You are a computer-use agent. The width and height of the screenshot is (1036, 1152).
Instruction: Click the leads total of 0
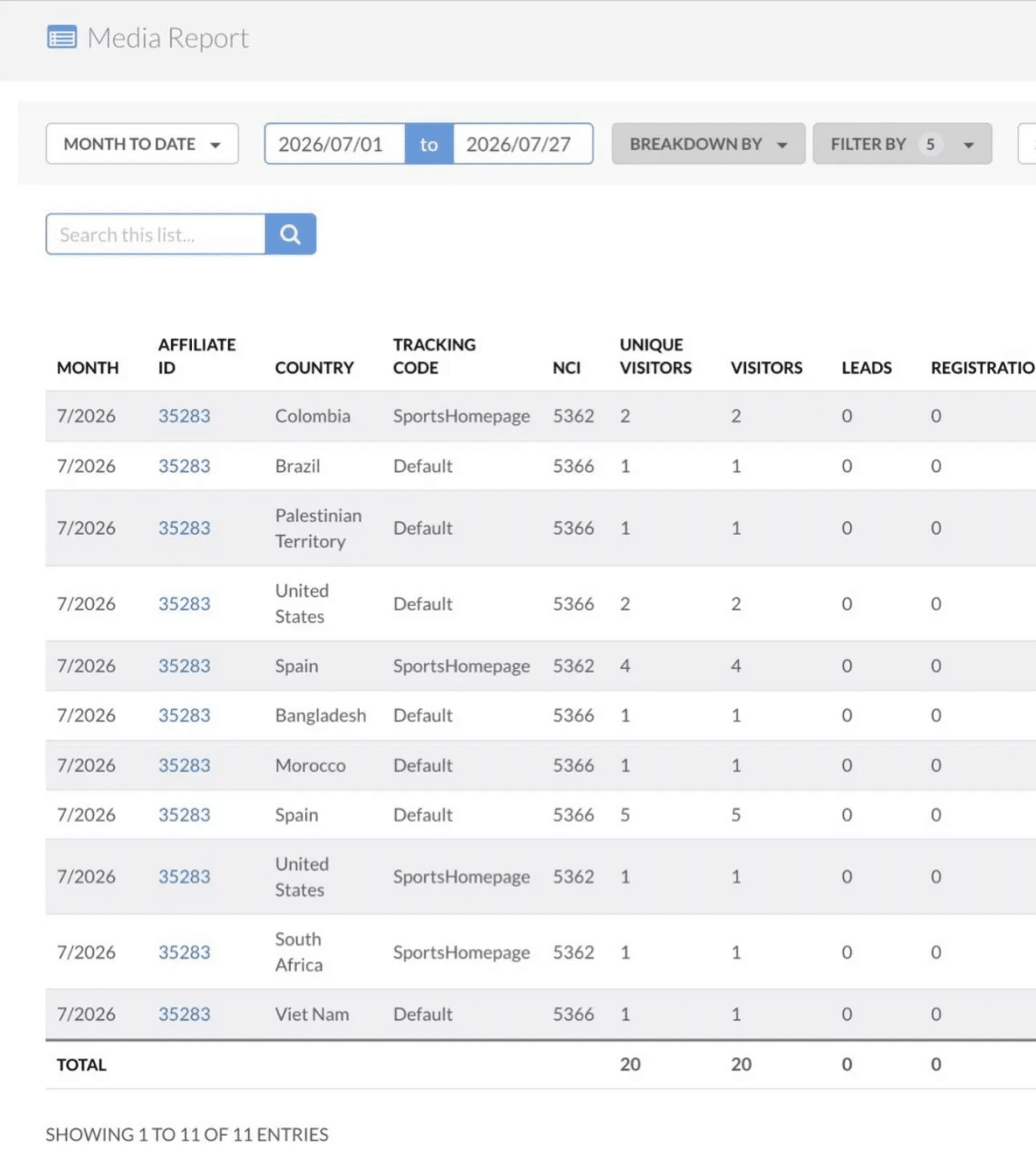846,1064
